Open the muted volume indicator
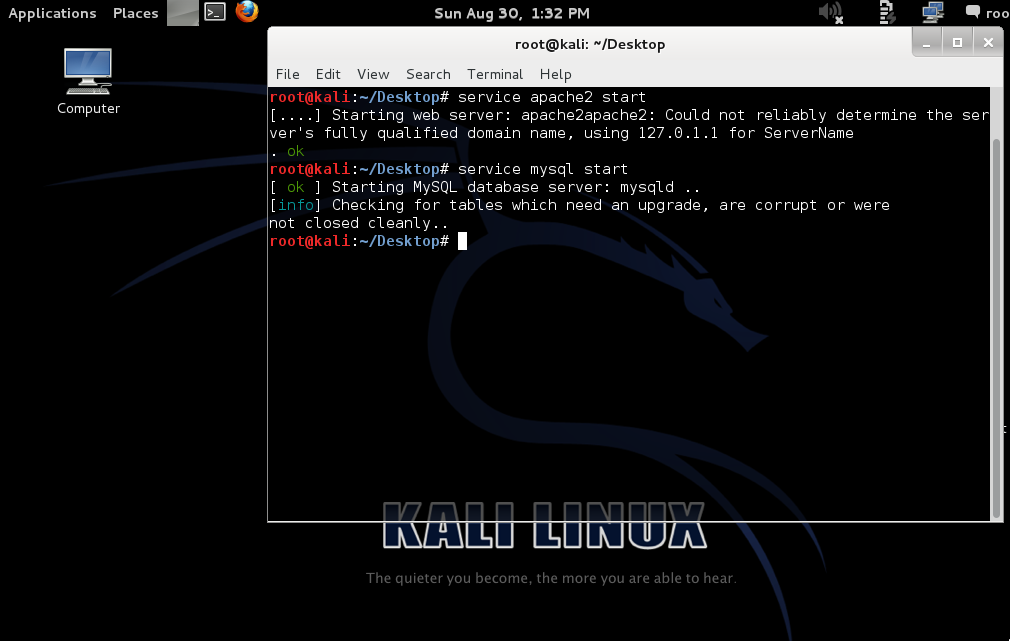This screenshot has height=641, width=1010. [830, 12]
